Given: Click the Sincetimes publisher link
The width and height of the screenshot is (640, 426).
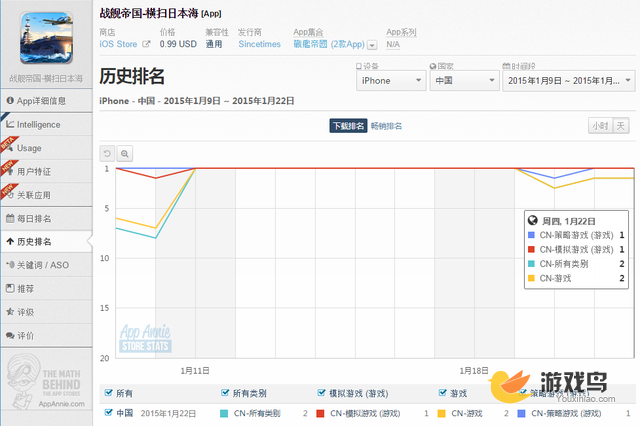Looking at the screenshot, I should pyautogui.click(x=259, y=44).
